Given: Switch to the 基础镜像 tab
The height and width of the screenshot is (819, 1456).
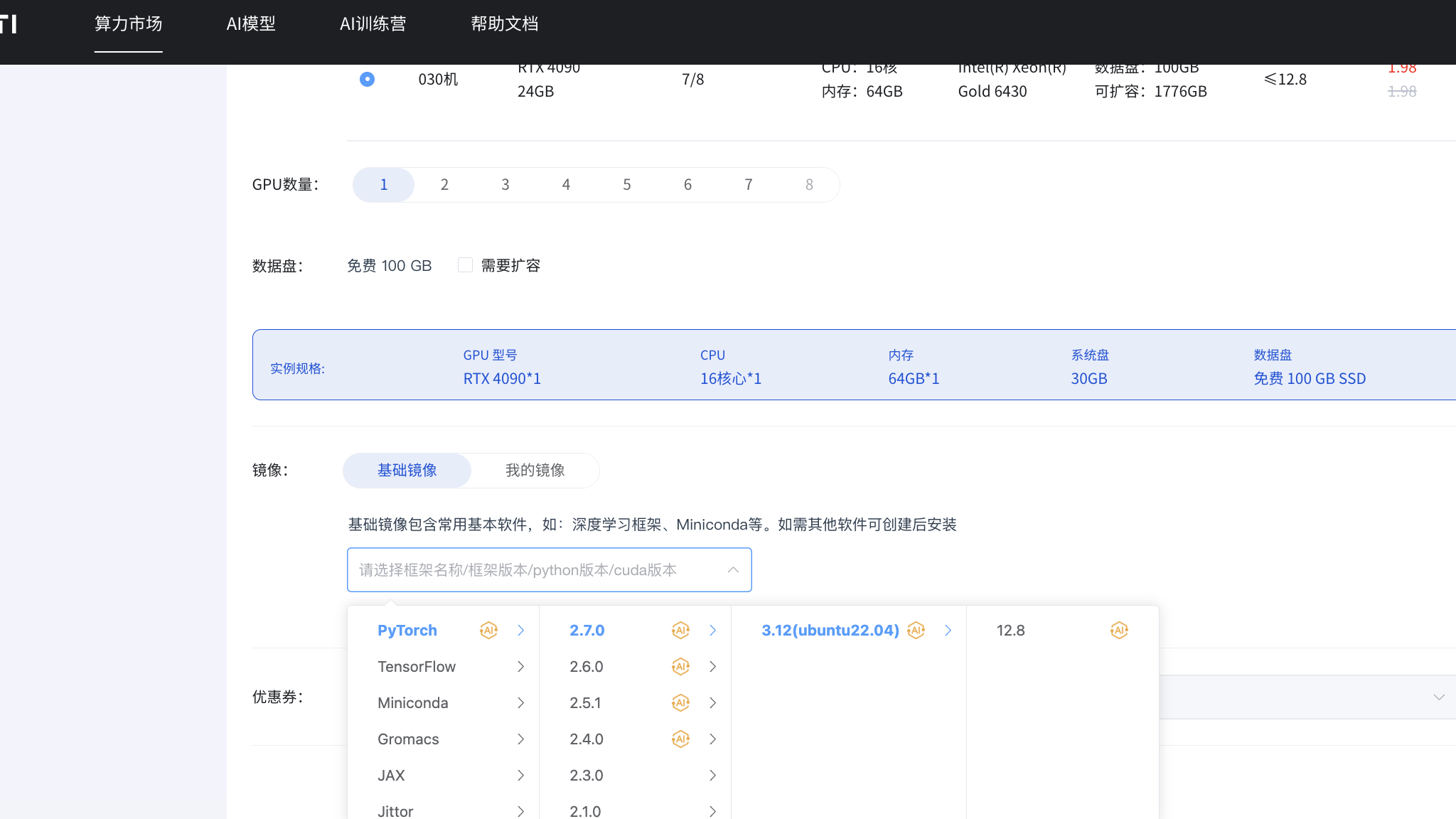Looking at the screenshot, I should (407, 471).
